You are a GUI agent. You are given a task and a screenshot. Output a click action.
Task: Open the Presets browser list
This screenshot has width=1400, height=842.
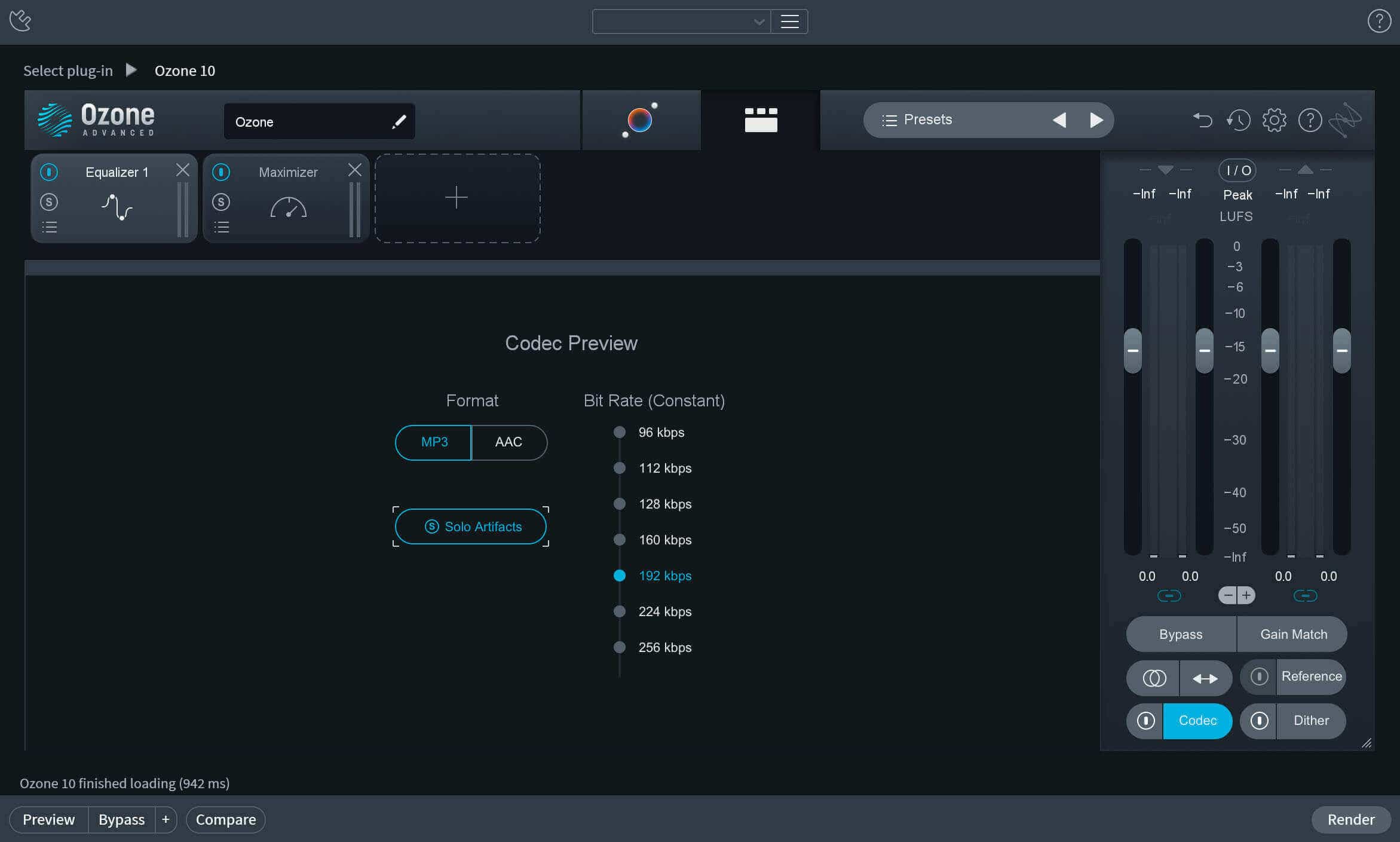(x=917, y=120)
